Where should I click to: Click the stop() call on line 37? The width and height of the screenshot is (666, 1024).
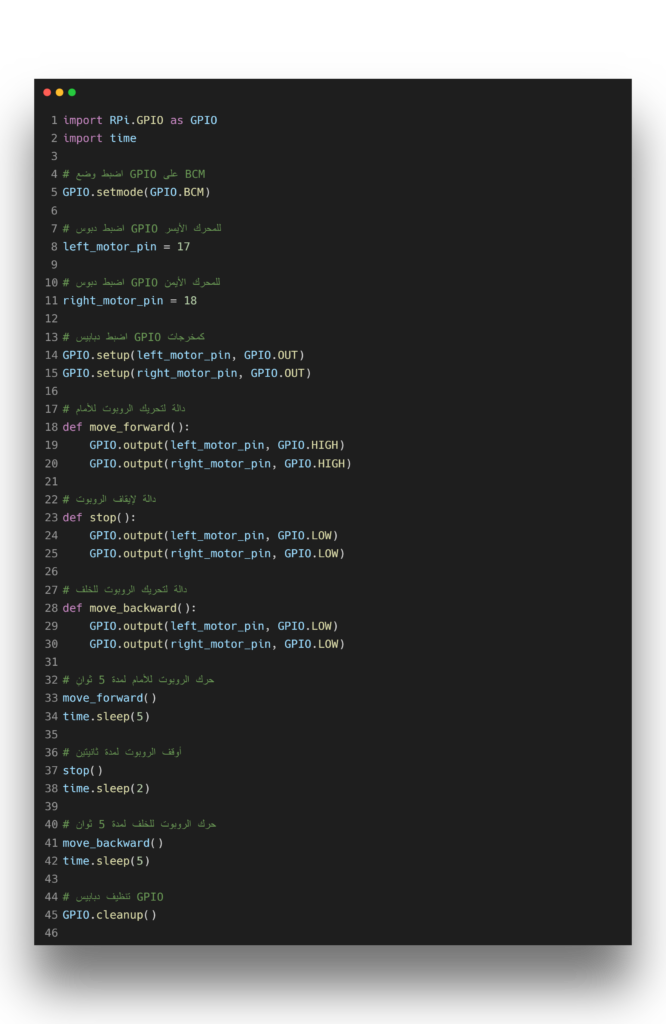click(x=82, y=770)
